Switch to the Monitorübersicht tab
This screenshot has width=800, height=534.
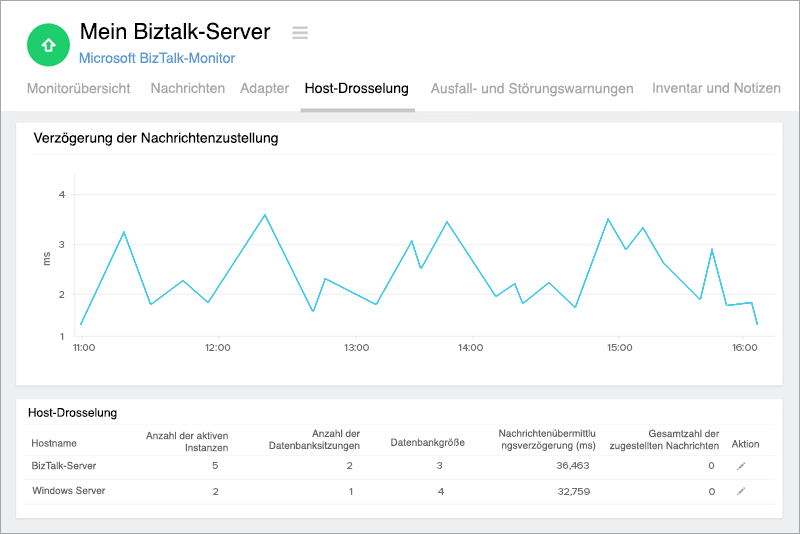(x=78, y=88)
